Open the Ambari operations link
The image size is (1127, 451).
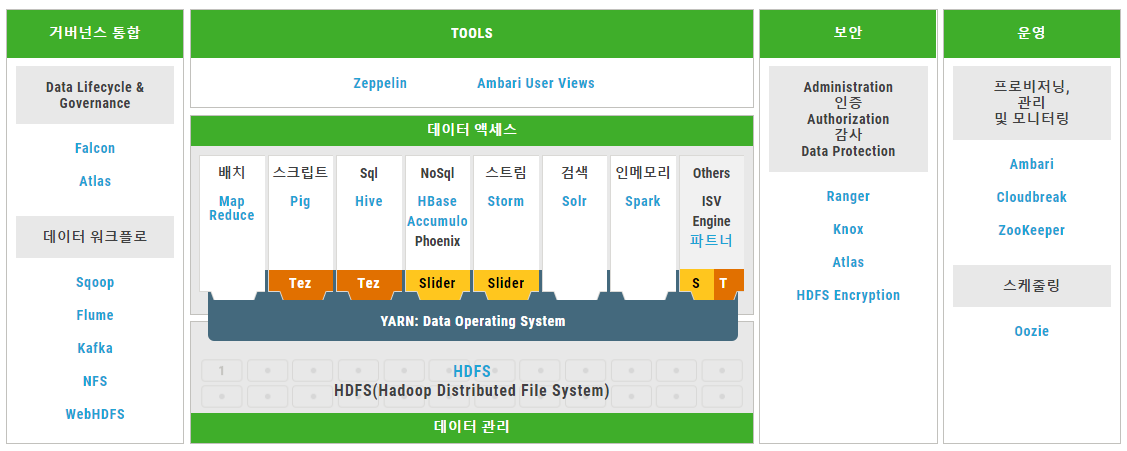(x=1032, y=164)
